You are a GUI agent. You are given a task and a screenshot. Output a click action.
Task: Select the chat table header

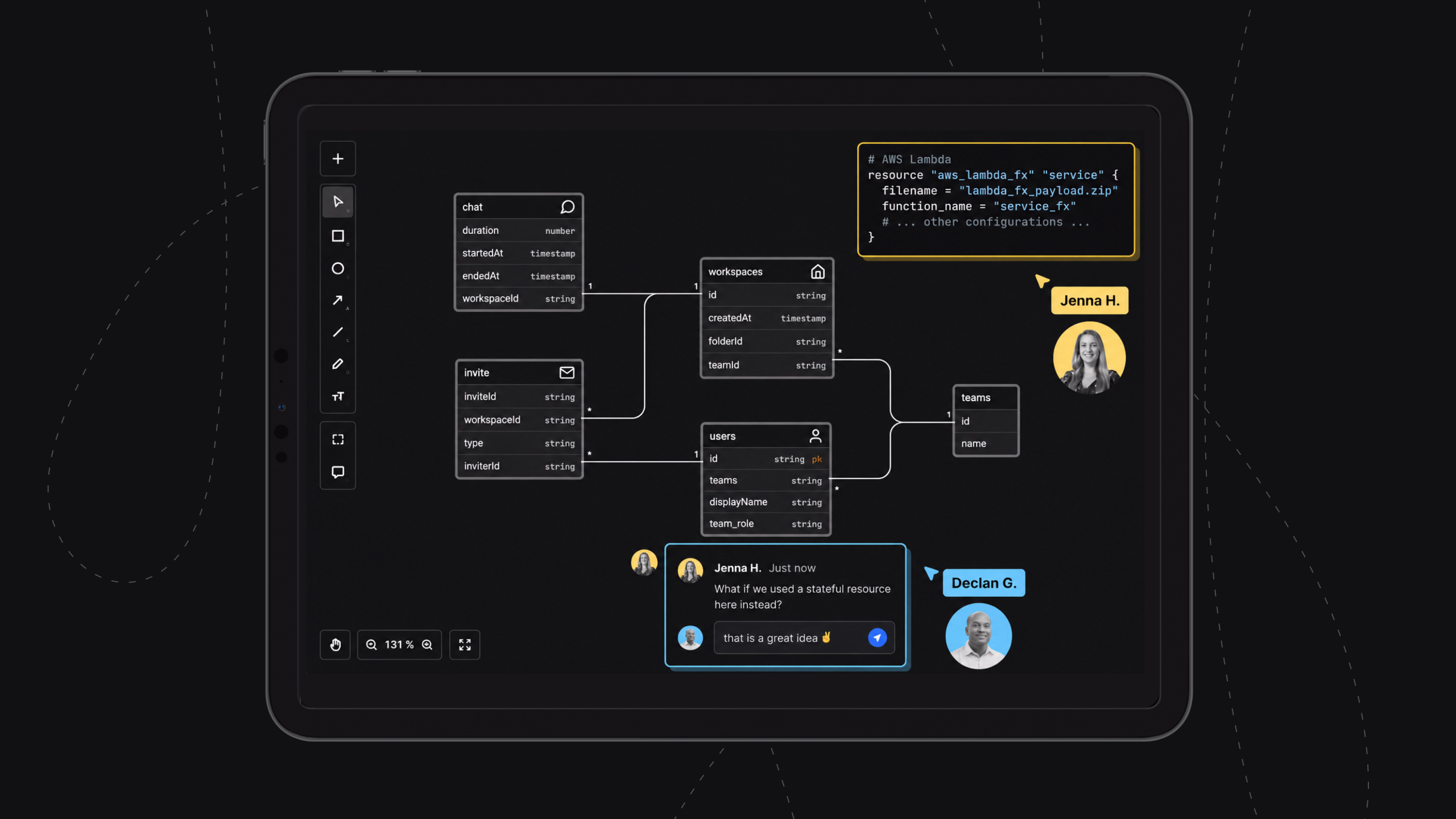pos(519,207)
